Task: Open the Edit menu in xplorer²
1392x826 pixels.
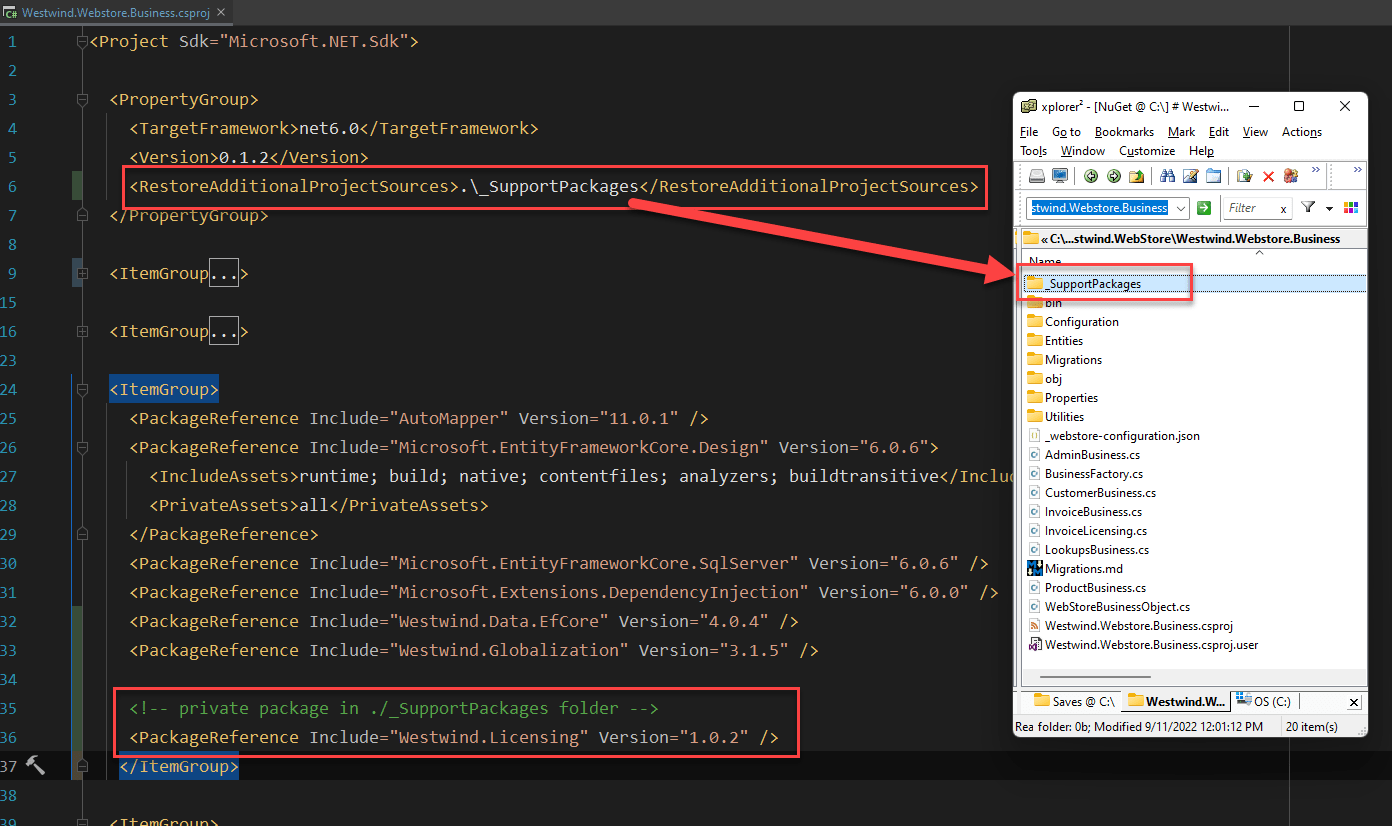Action: (1219, 132)
